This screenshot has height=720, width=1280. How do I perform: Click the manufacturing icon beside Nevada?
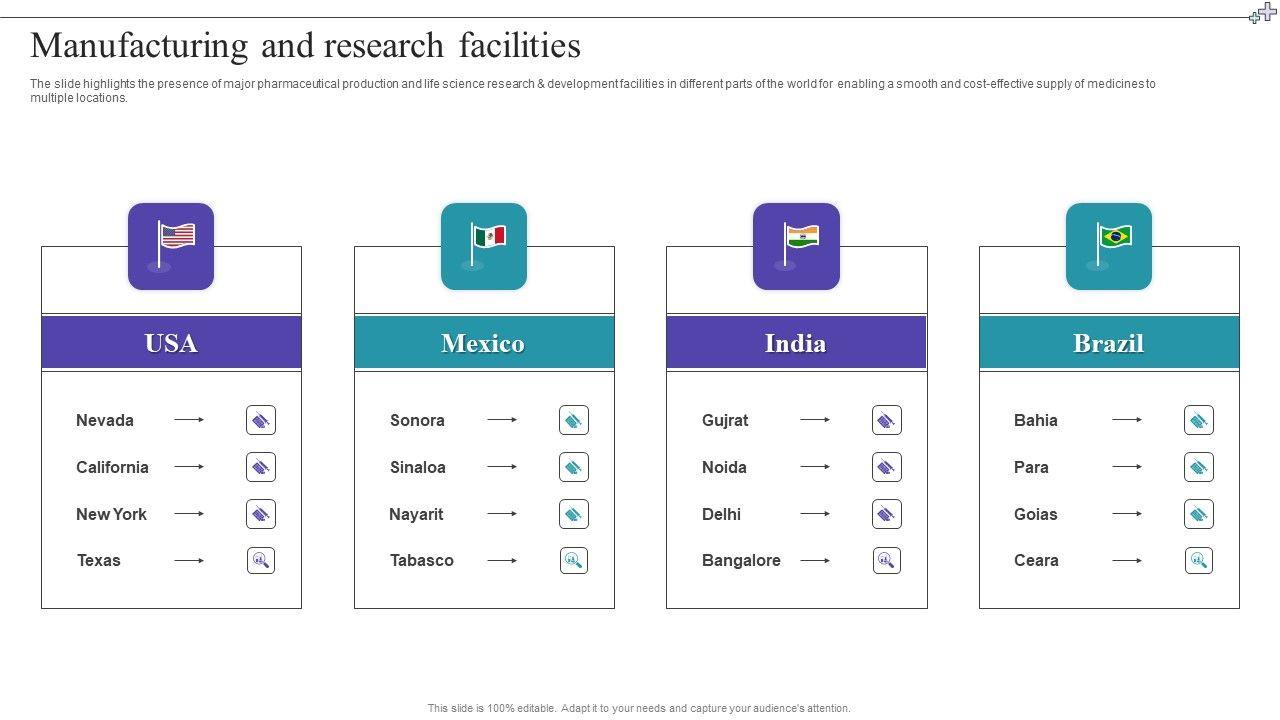[261, 420]
